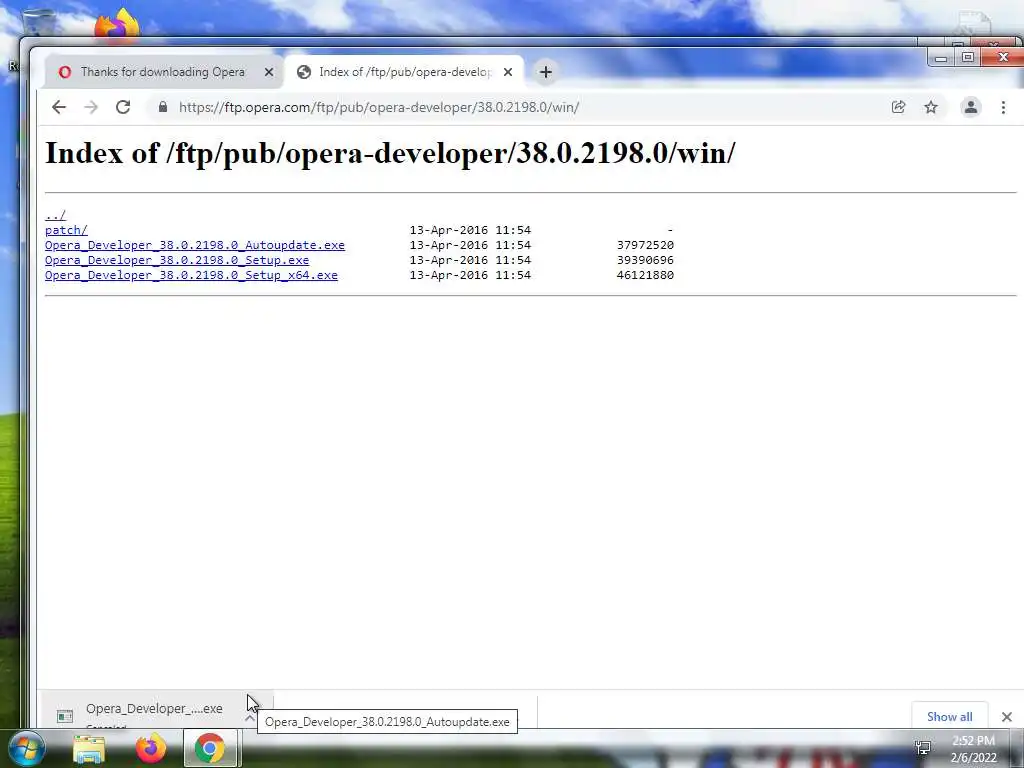Select the 'Index of /ftp/pub/opera-develop' tab

[x=405, y=72]
